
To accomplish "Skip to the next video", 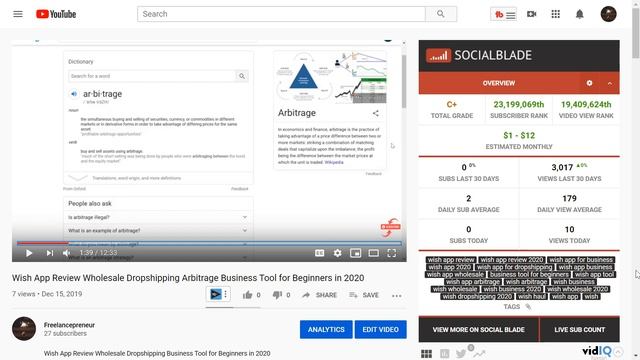I will point(50,253).
